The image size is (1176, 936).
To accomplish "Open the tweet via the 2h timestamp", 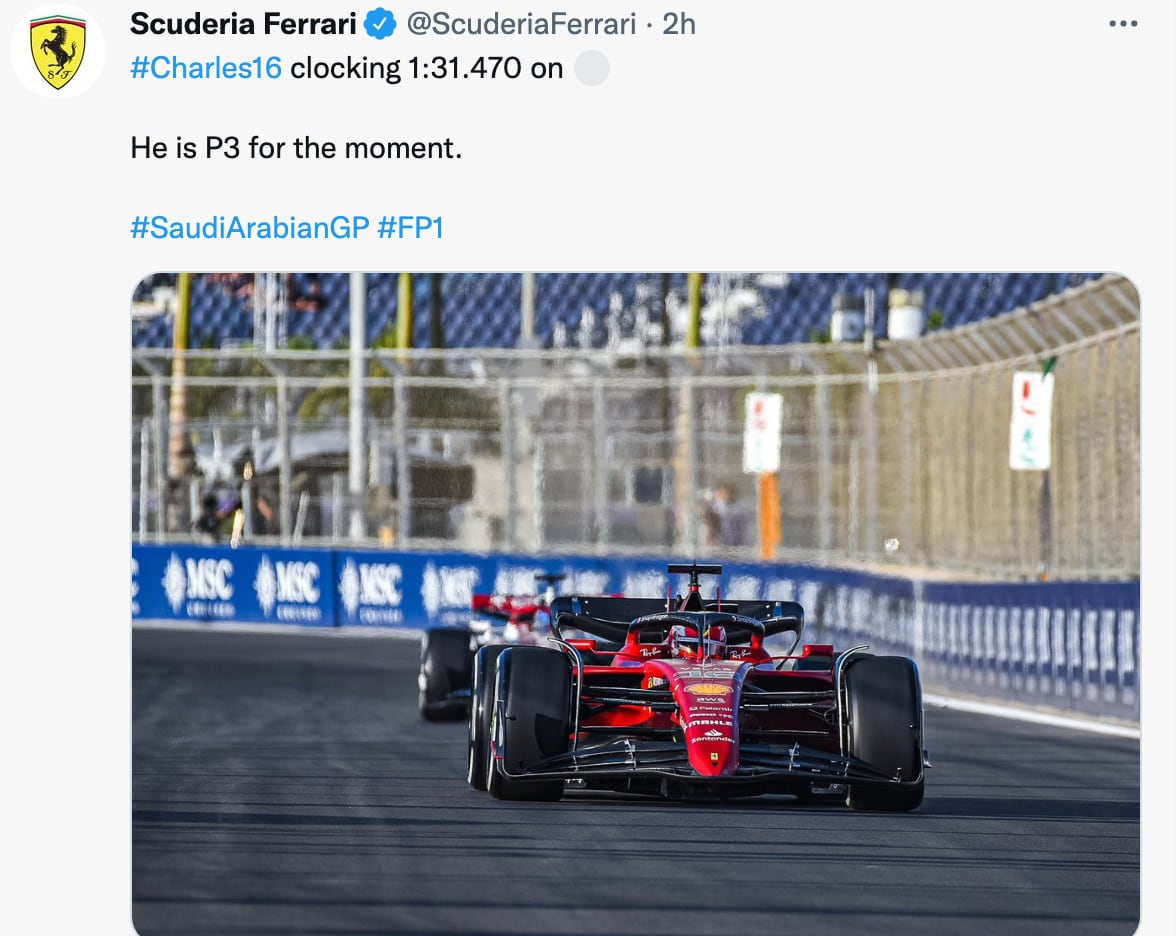I will click(x=679, y=23).
